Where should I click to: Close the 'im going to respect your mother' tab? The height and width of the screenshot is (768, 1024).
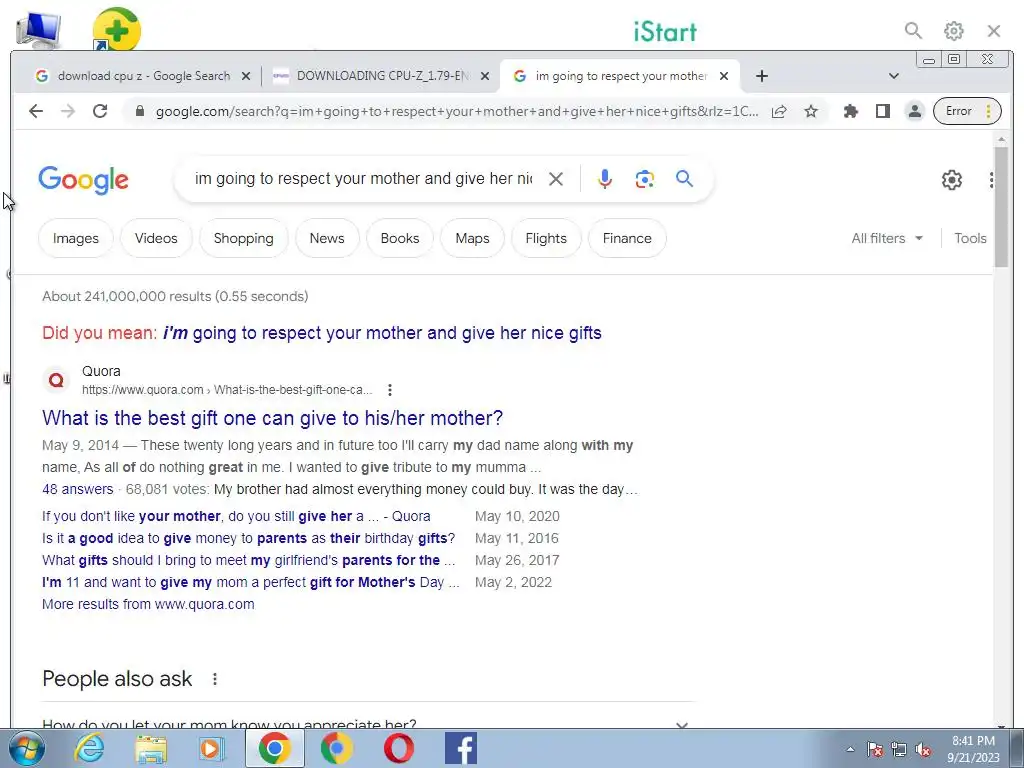(x=724, y=76)
